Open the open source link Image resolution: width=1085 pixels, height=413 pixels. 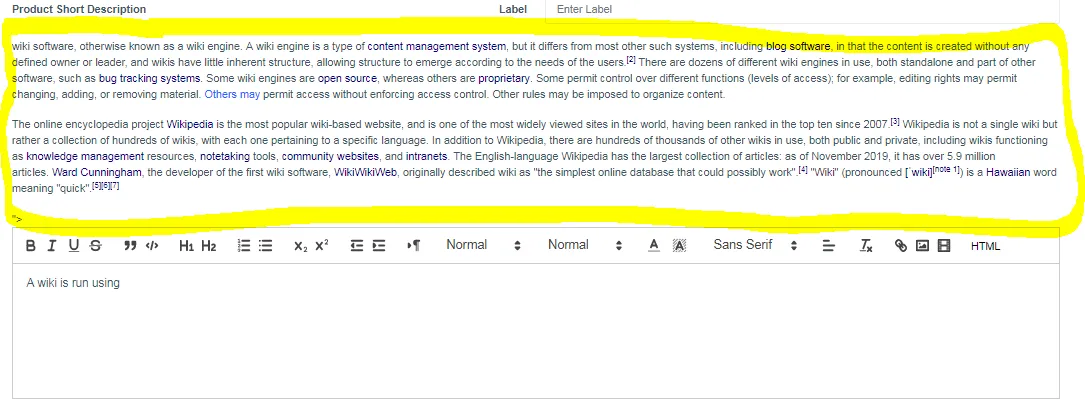(347, 78)
